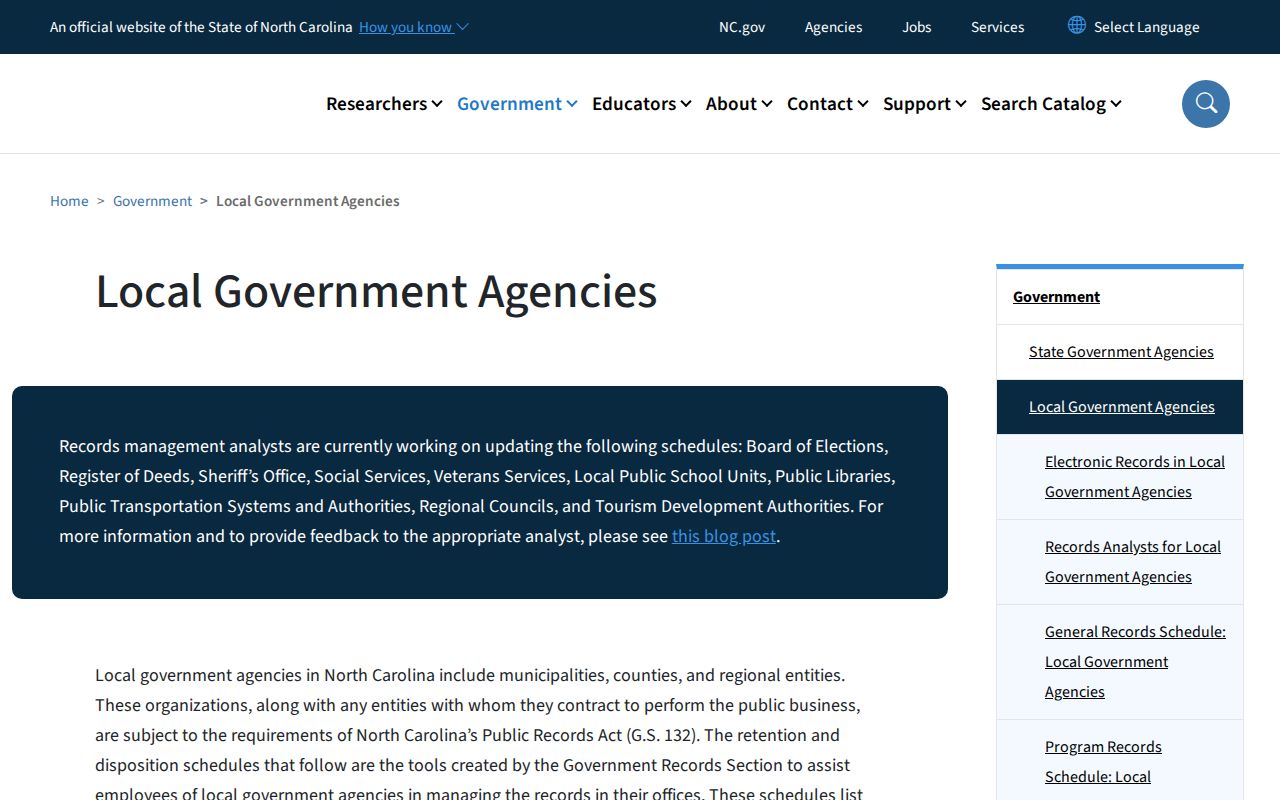1280x800 pixels.
Task: Open General Records Schedule: Local Government Agencies
Action: tap(1135, 662)
